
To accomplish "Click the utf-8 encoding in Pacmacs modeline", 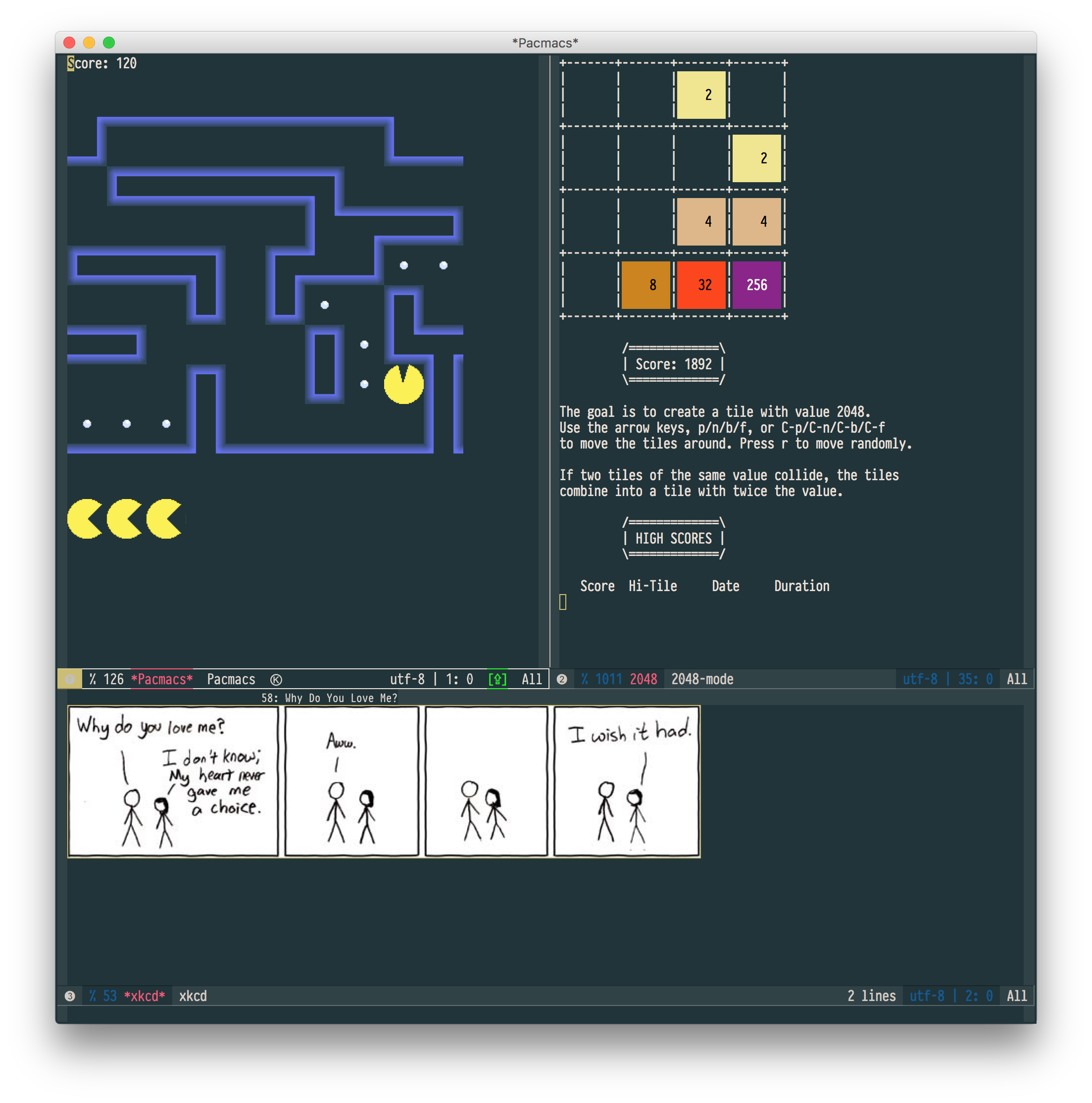I will point(406,679).
